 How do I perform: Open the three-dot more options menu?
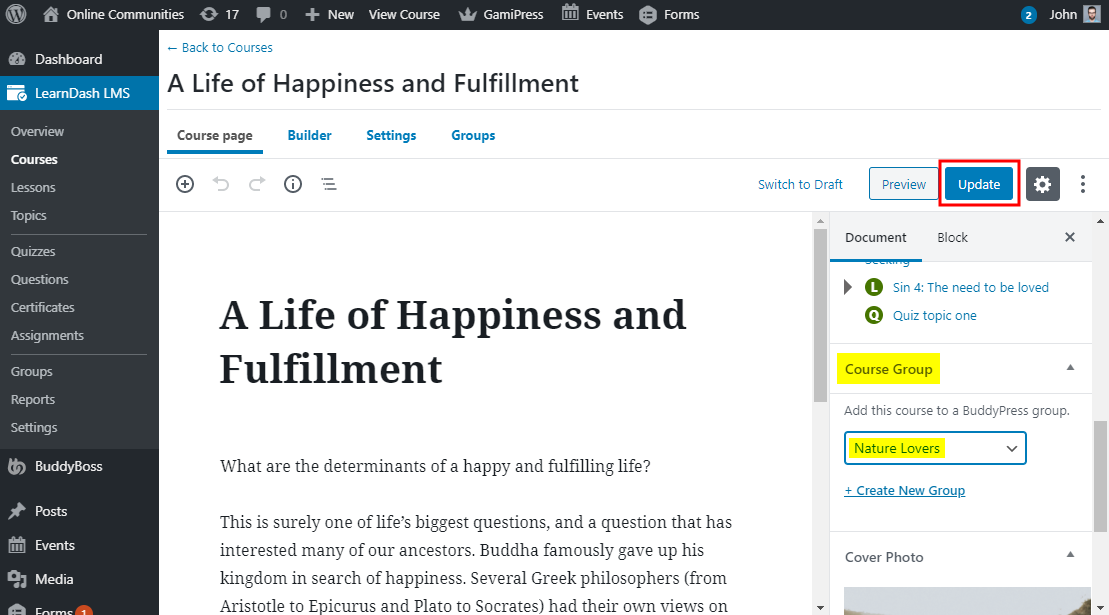pos(1083,184)
